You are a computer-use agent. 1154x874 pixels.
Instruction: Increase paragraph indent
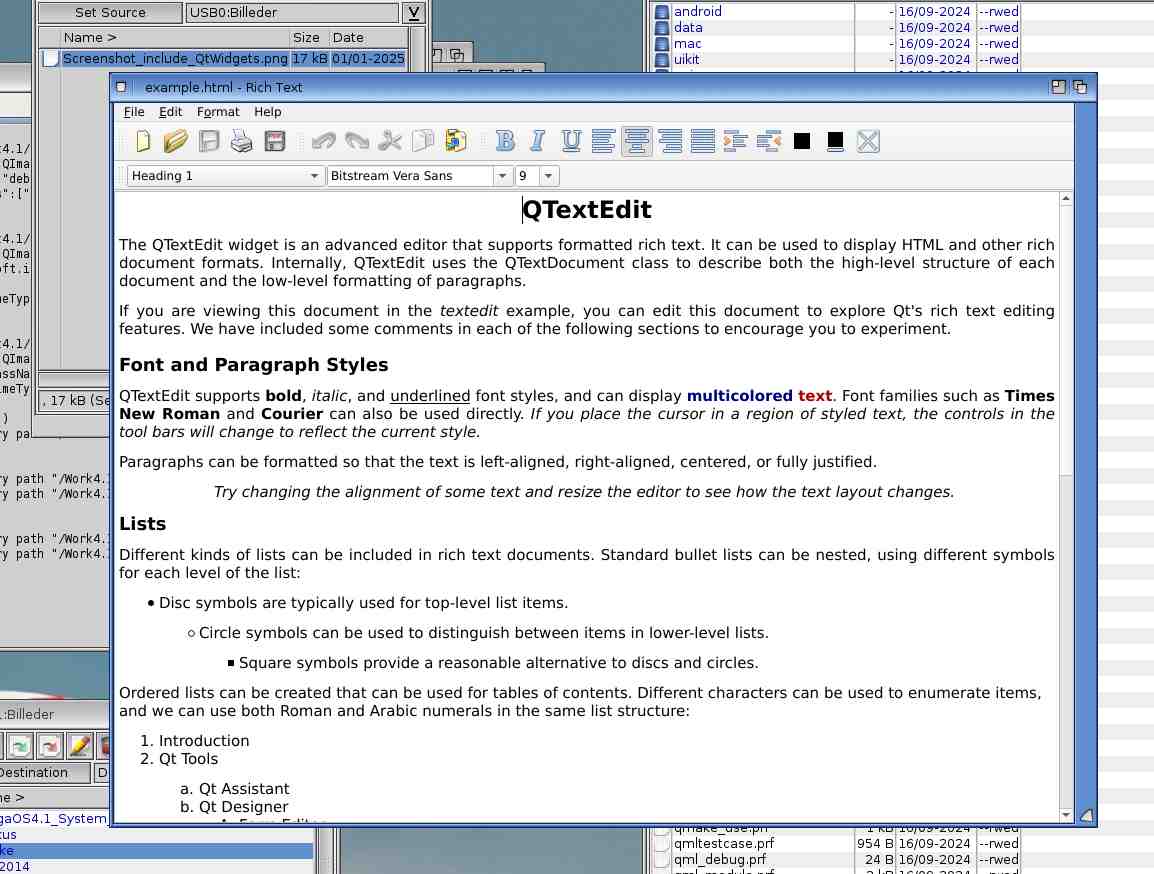pyautogui.click(x=736, y=141)
